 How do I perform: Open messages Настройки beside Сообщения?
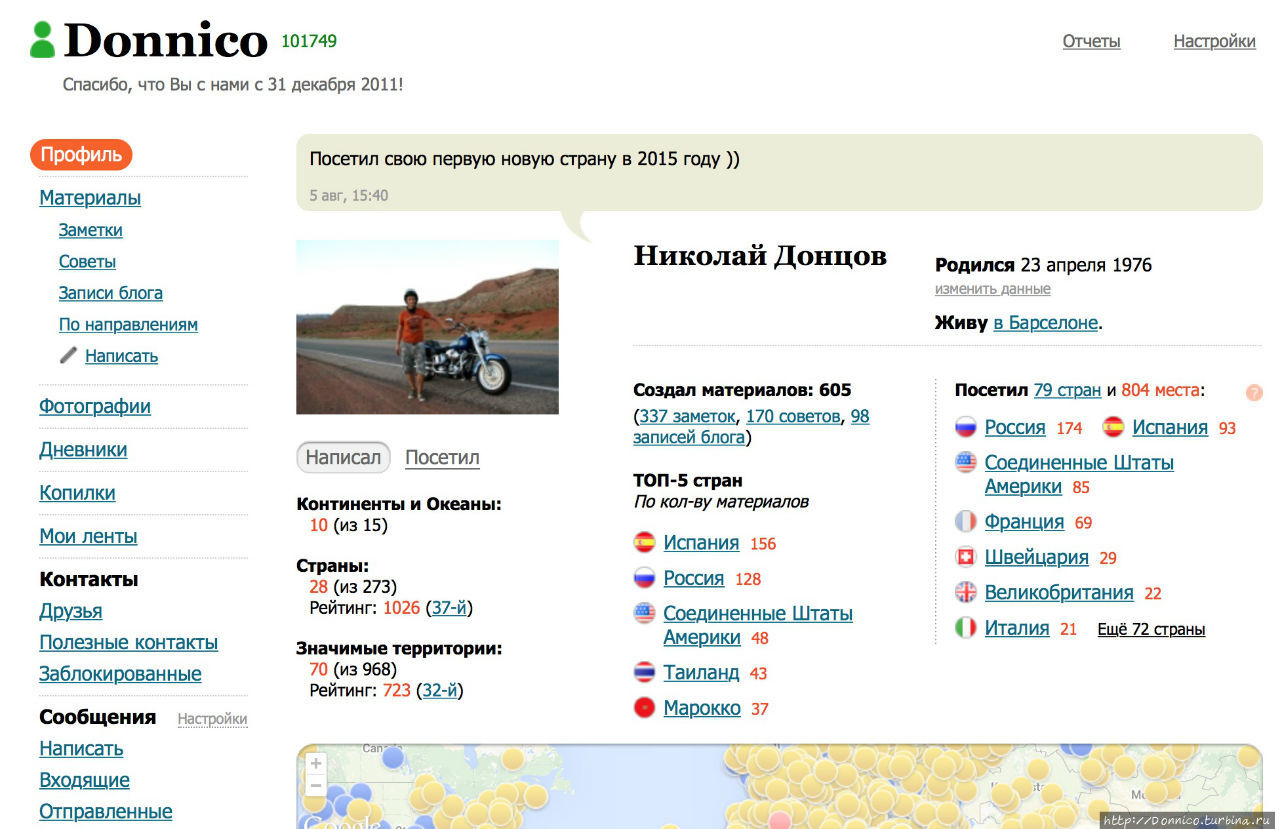pyautogui.click(x=212, y=719)
